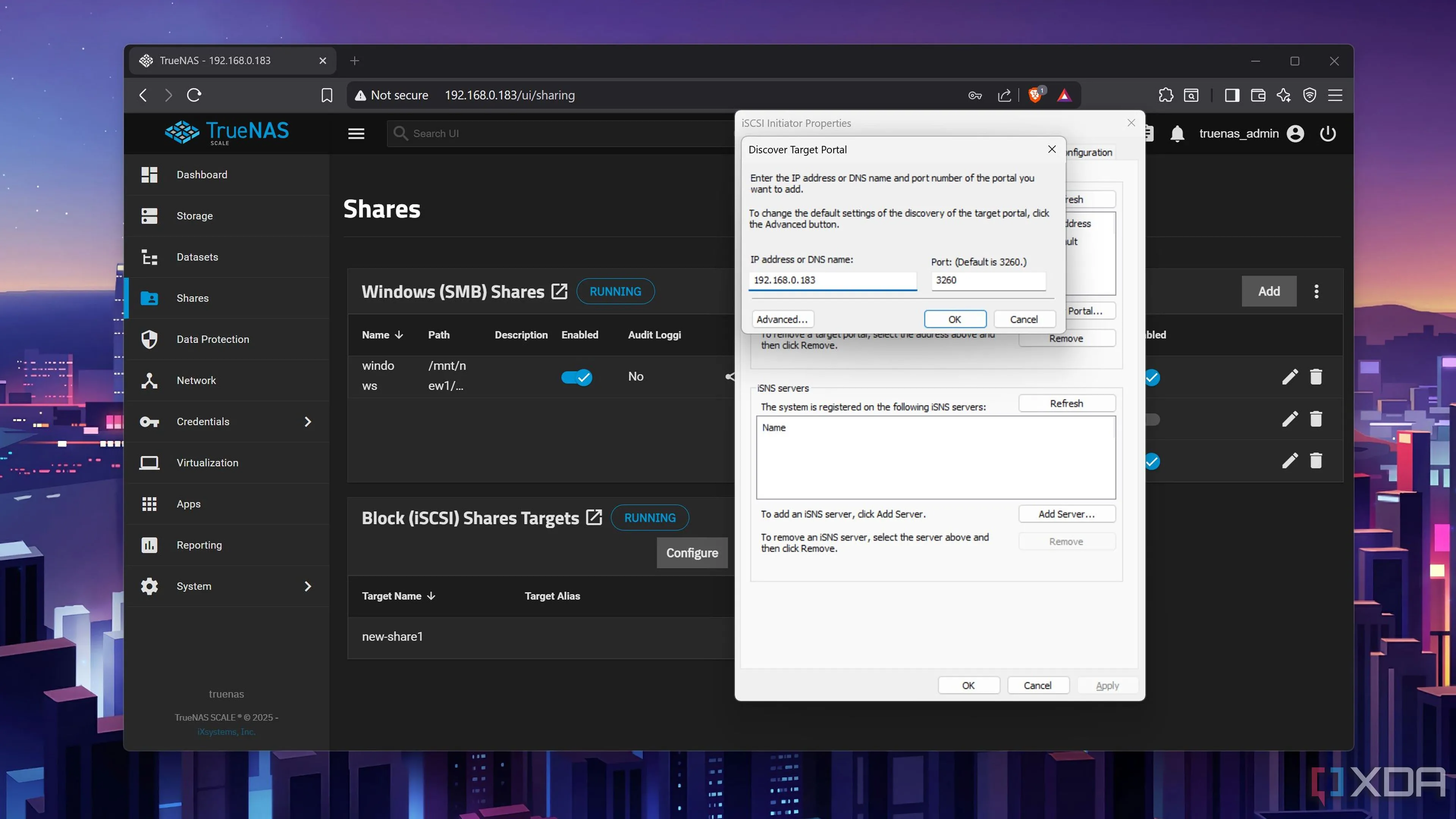Click the bookmark icon in the toolbar
This screenshot has width=1456, height=819.
point(327,95)
